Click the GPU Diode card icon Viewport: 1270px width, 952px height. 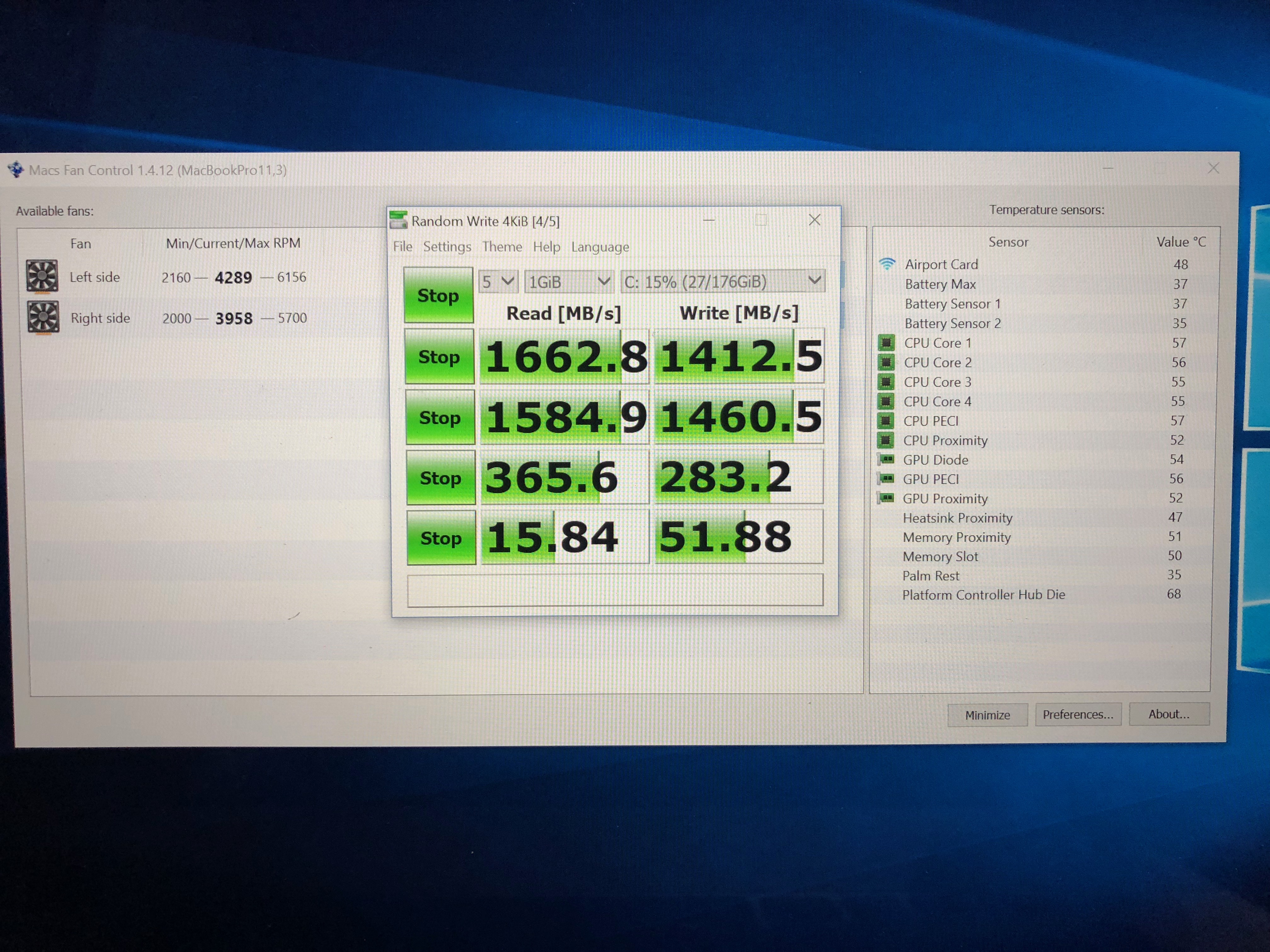click(x=886, y=459)
